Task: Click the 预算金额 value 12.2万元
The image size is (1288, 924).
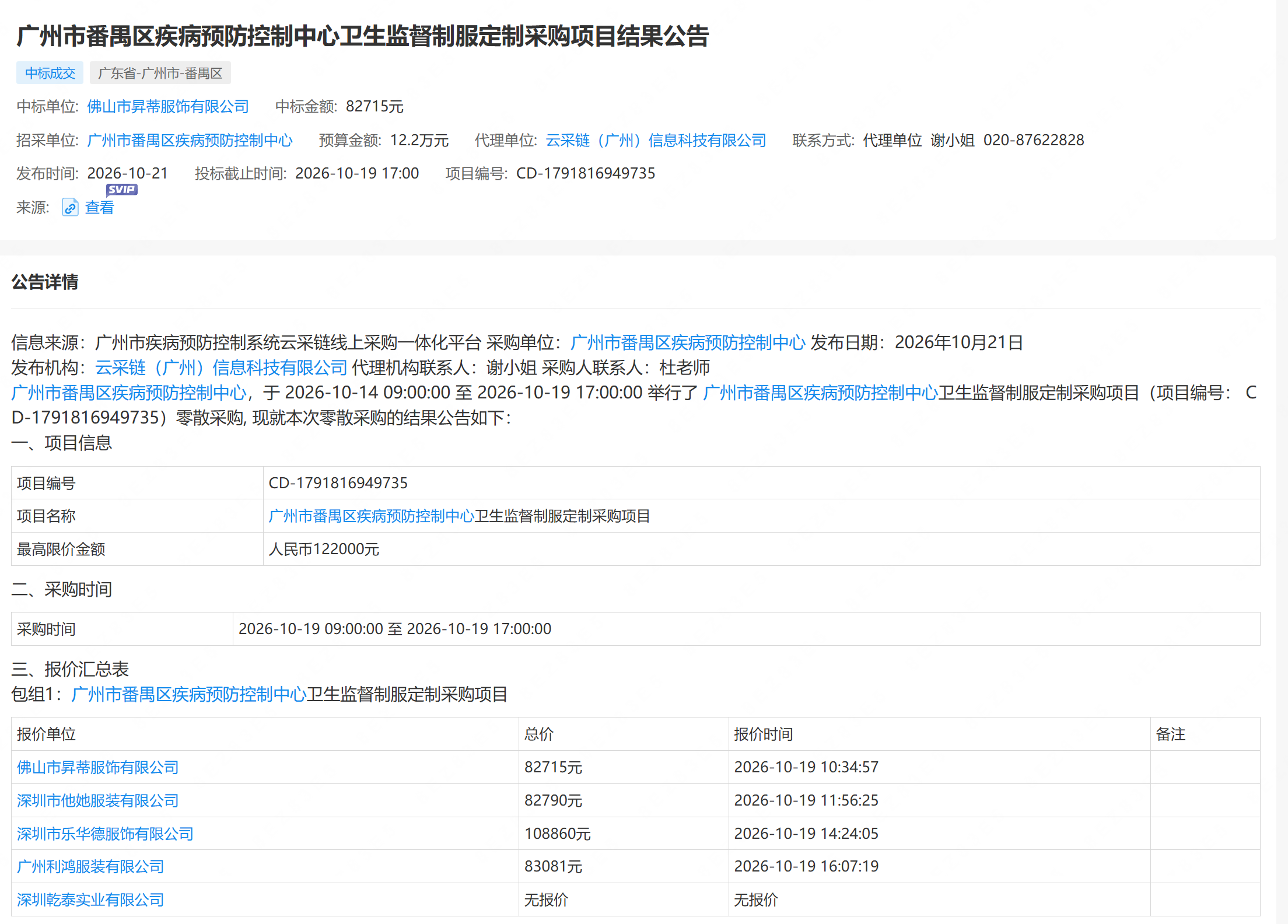Action: coord(419,141)
